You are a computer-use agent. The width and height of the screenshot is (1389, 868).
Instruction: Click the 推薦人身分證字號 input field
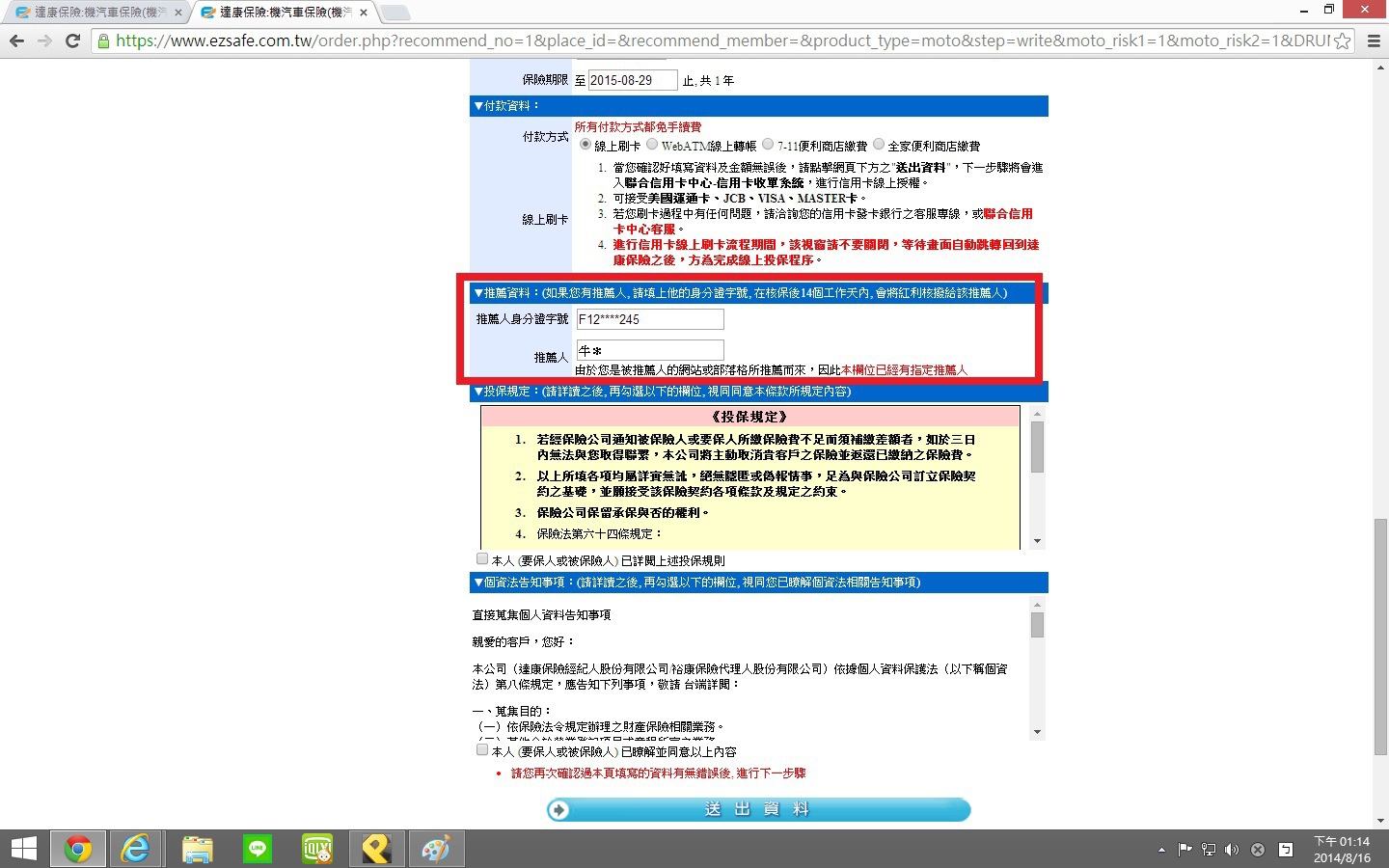pyautogui.click(x=650, y=319)
